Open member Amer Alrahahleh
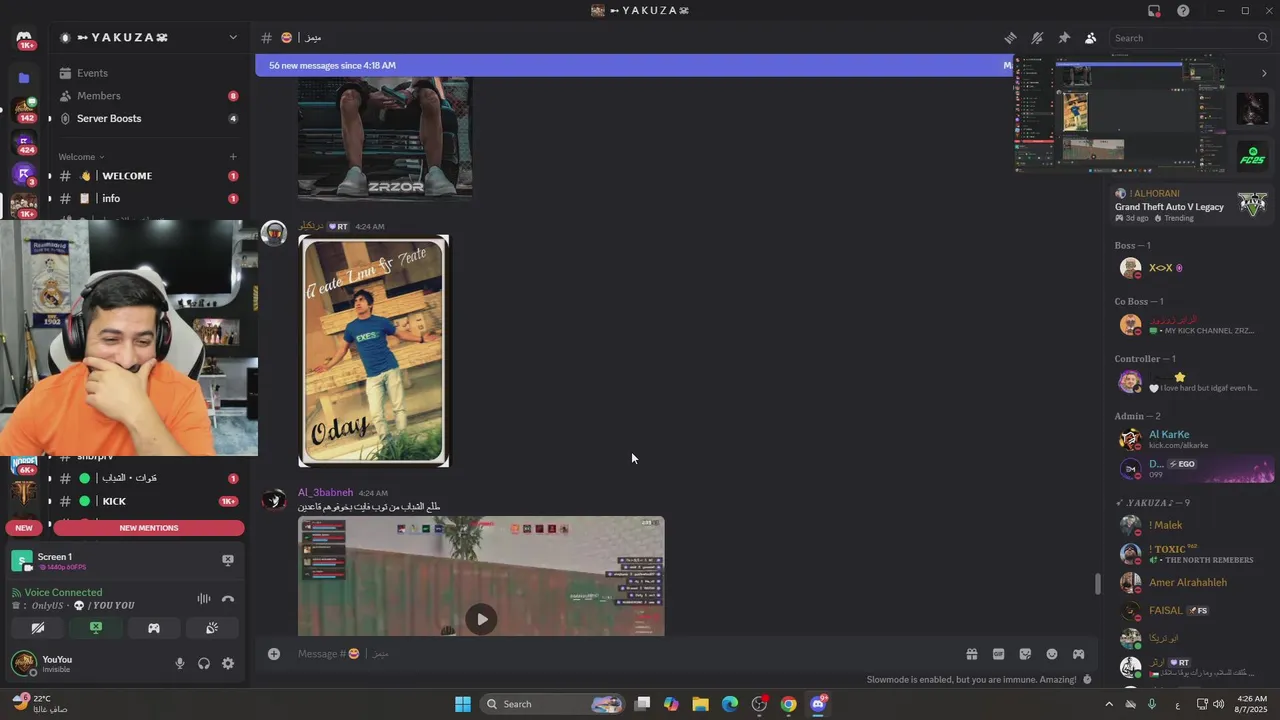Viewport: 1280px width, 720px height. pyautogui.click(x=1192, y=582)
